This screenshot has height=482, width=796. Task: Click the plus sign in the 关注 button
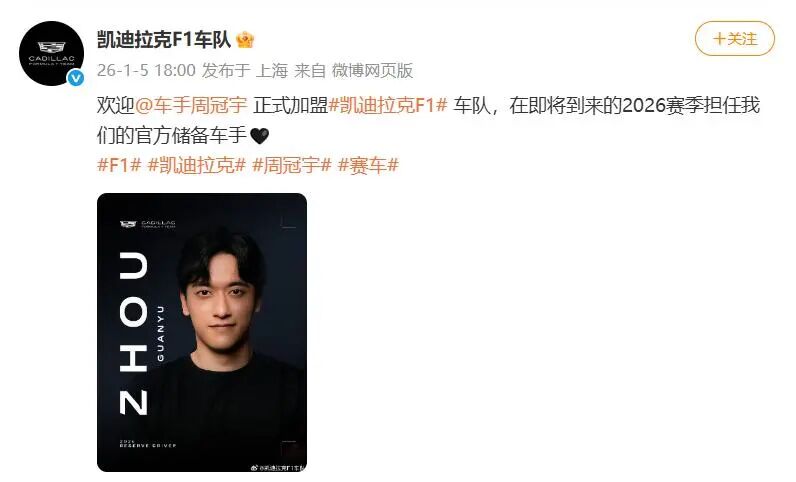click(719, 39)
